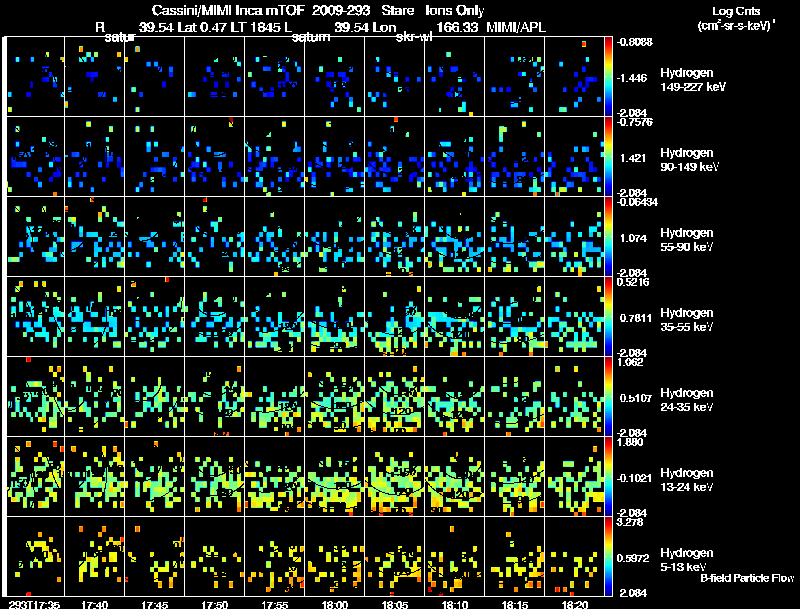Click the 18:00 time axis marker

(335, 604)
